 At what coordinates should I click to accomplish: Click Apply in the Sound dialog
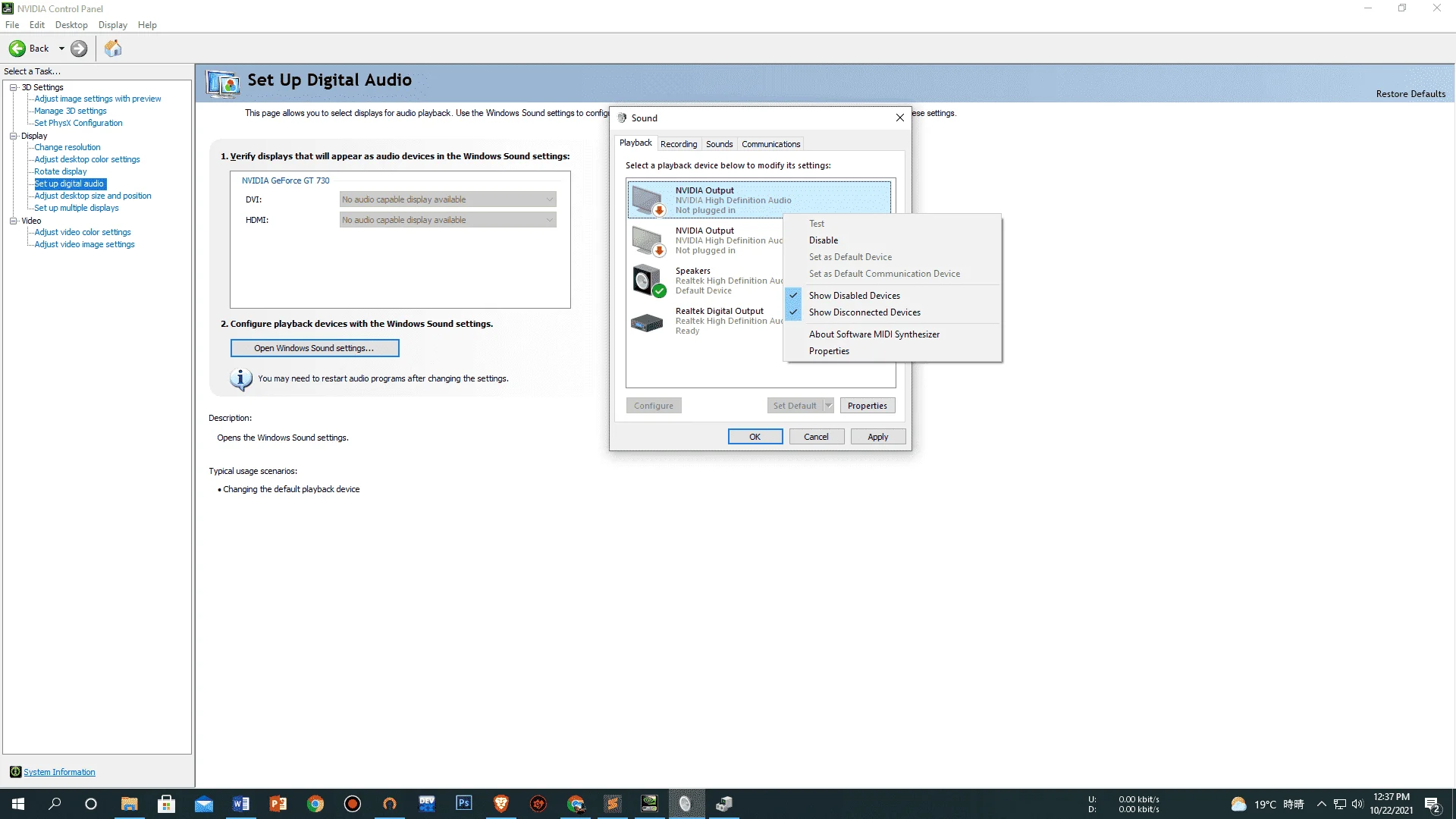point(878,437)
